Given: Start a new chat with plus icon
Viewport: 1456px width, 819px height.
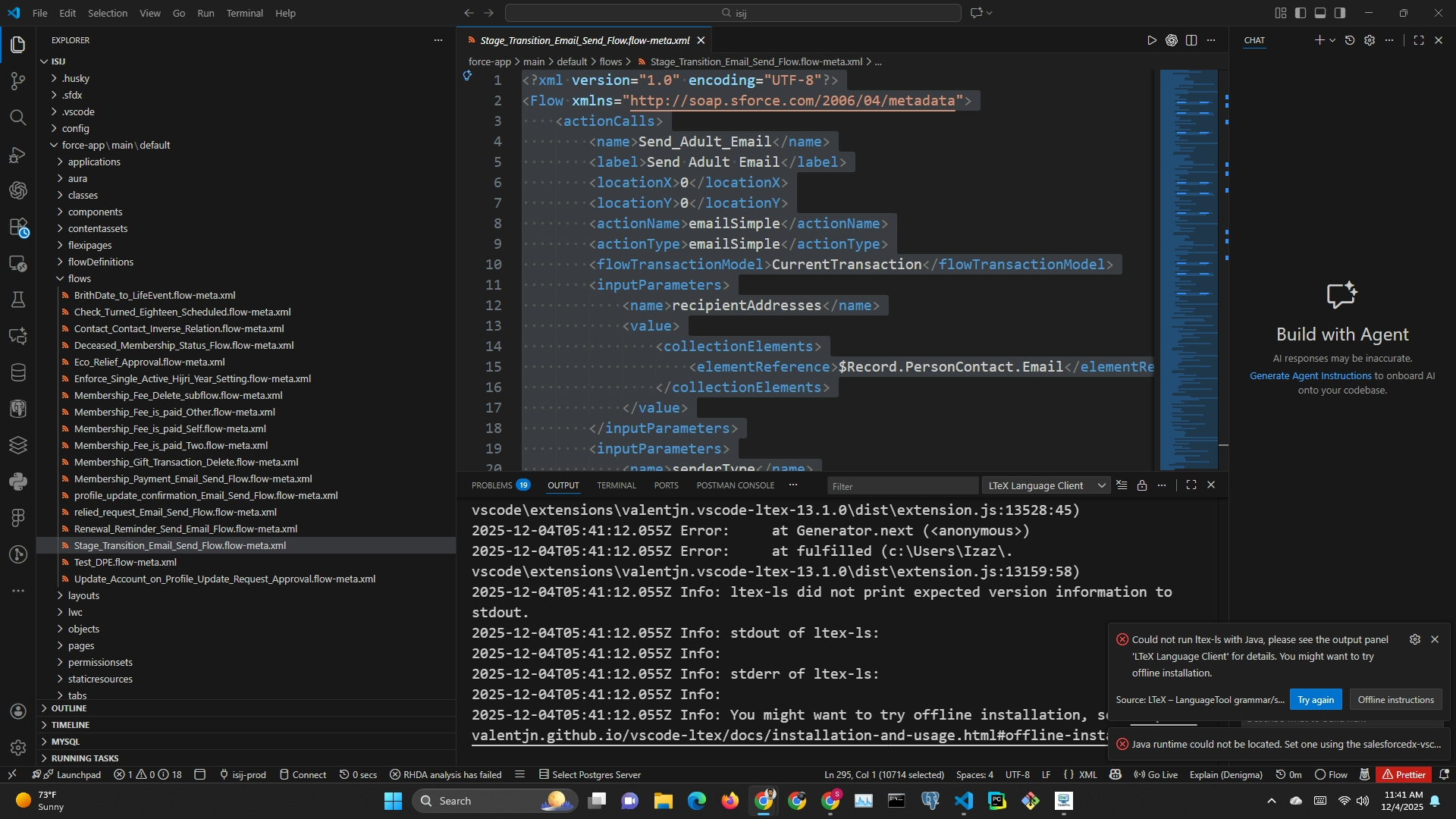Looking at the screenshot, I should (x=1319, y=40).
